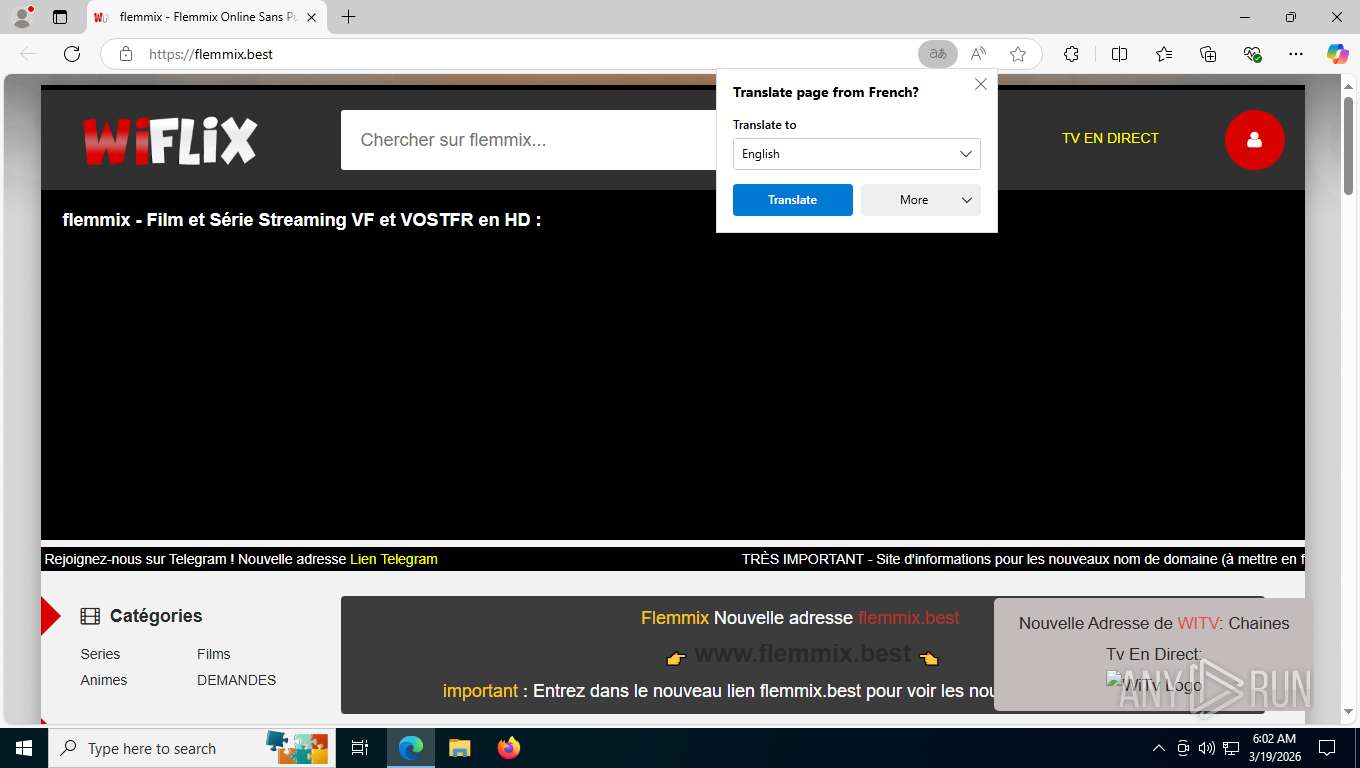This screenshot has width=1360, height=768.
Task: Click the Edge taskbar icon
Action: pyautogui.click(x=411, y=748)
